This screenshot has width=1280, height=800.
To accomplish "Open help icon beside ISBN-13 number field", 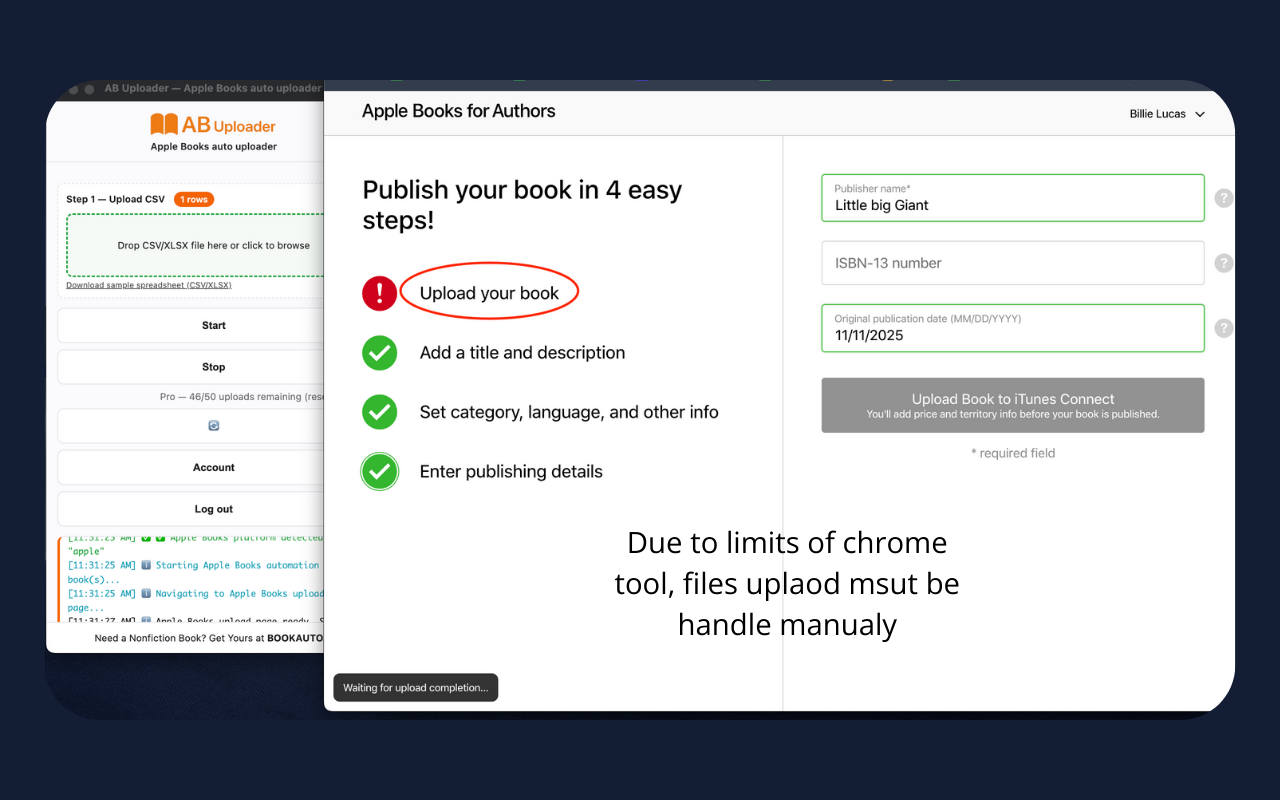I will 1224,263.
